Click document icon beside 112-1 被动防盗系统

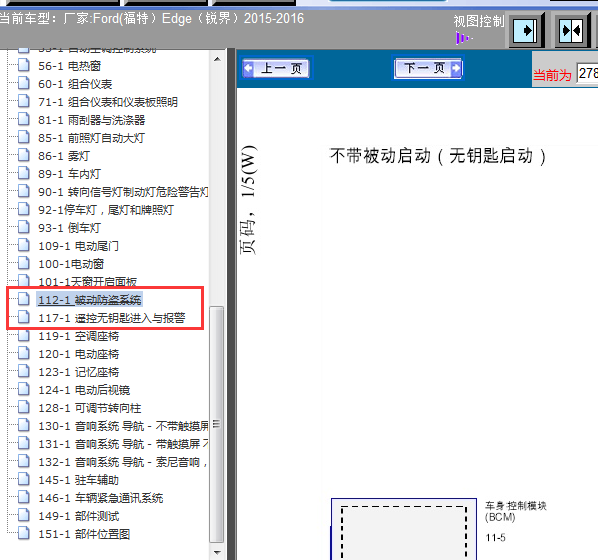click(x=24, y=299)
